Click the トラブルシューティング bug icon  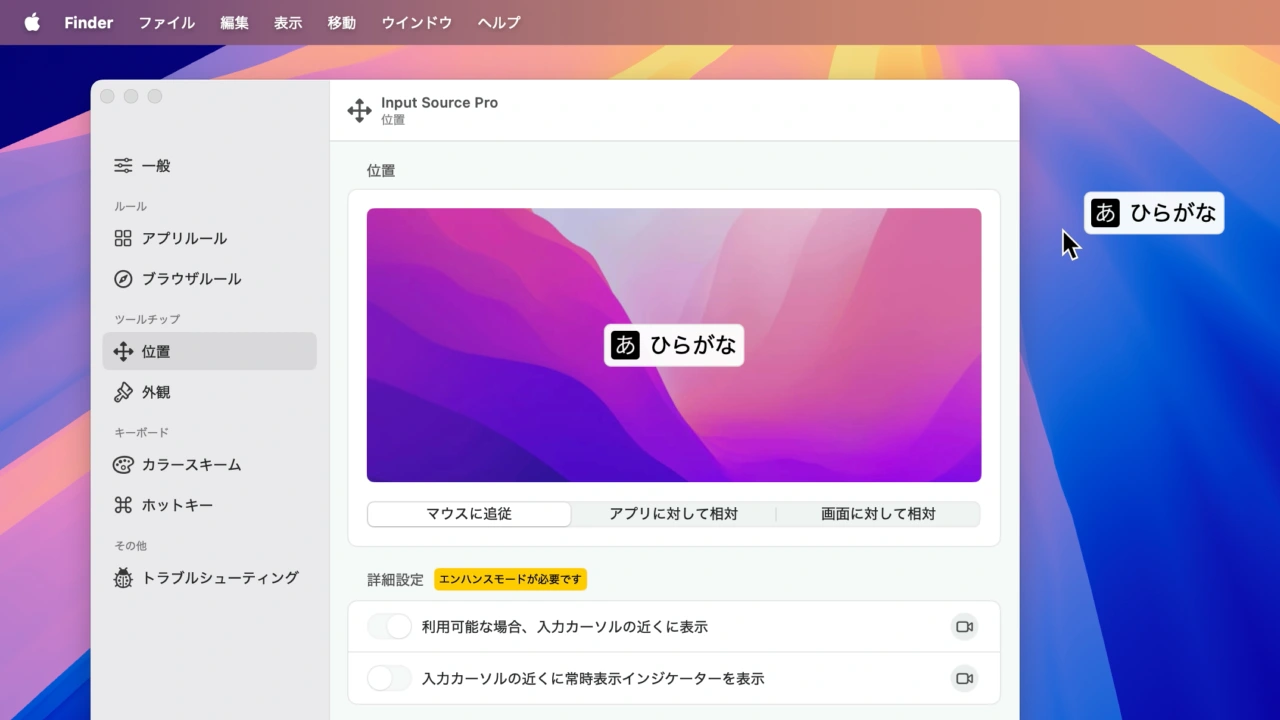(123, 578)
